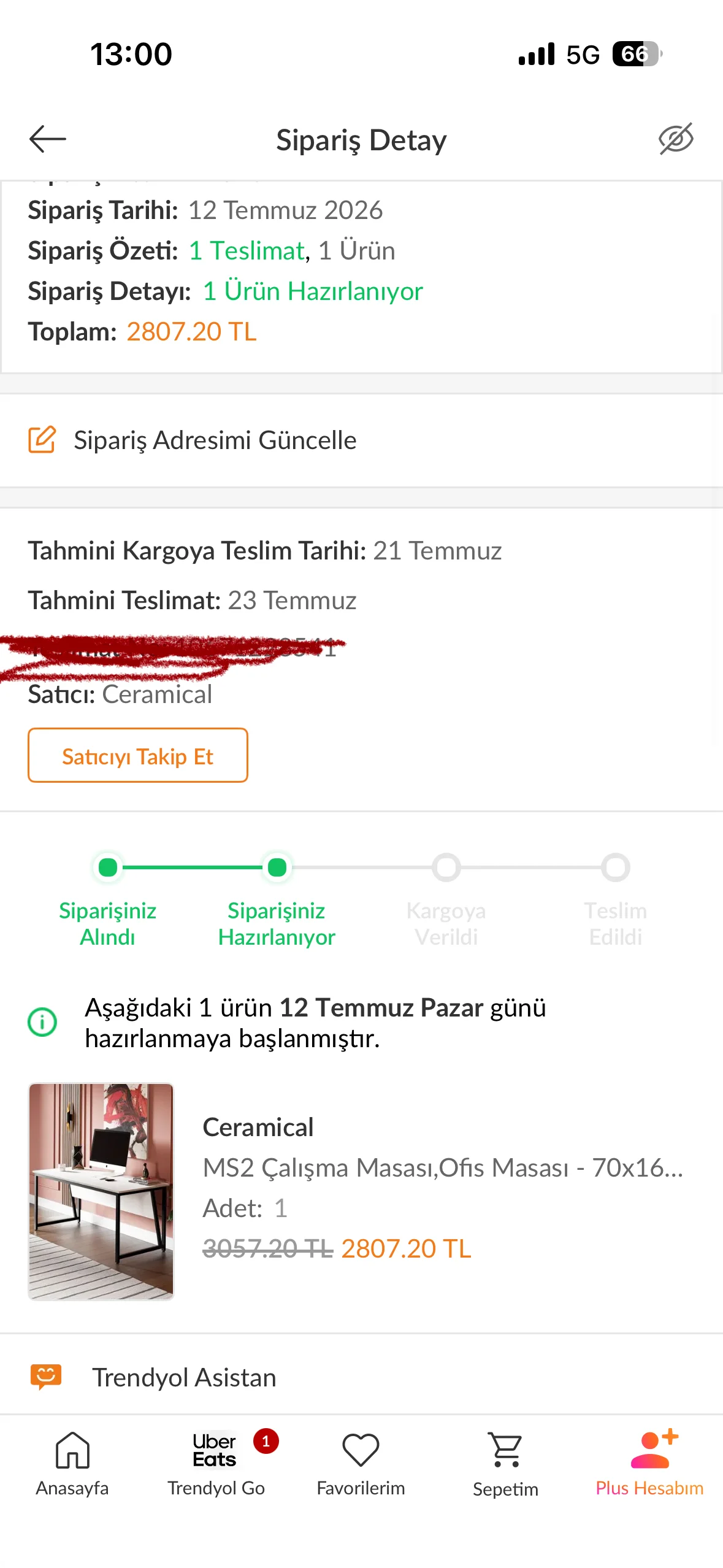The height and width of the screenshot is (1568, 723).
Task: Tap the back arrow icon
Action: [x=47, y=139]
